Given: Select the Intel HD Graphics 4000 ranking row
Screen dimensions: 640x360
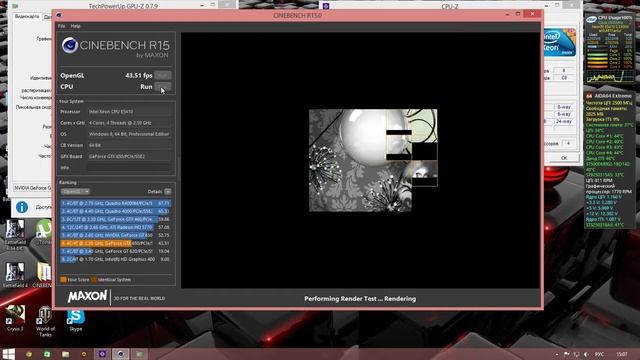Looking at the screenshot, I should click(x=116, y=259).
